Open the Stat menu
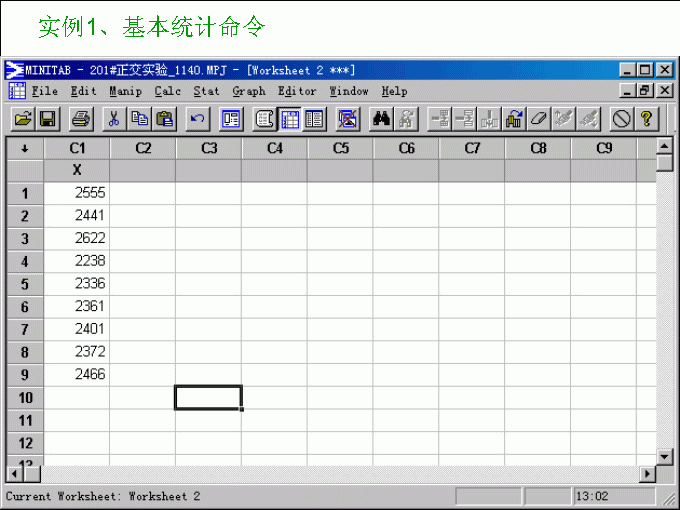 206,91
